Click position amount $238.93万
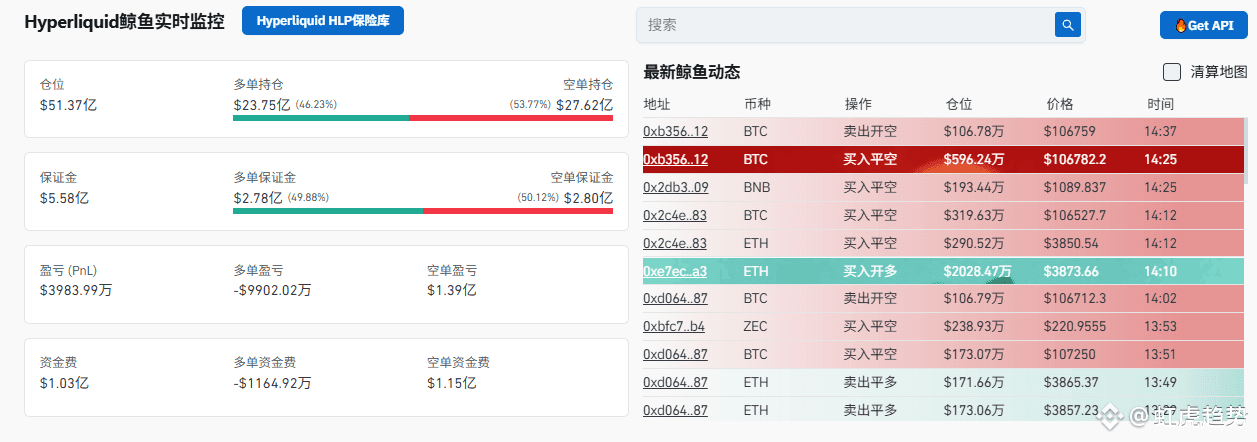 pos(974,326)
